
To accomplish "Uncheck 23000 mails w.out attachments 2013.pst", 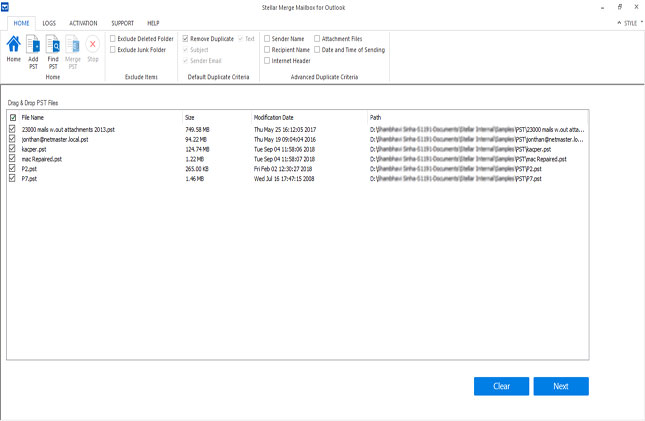I will point(12,129).
